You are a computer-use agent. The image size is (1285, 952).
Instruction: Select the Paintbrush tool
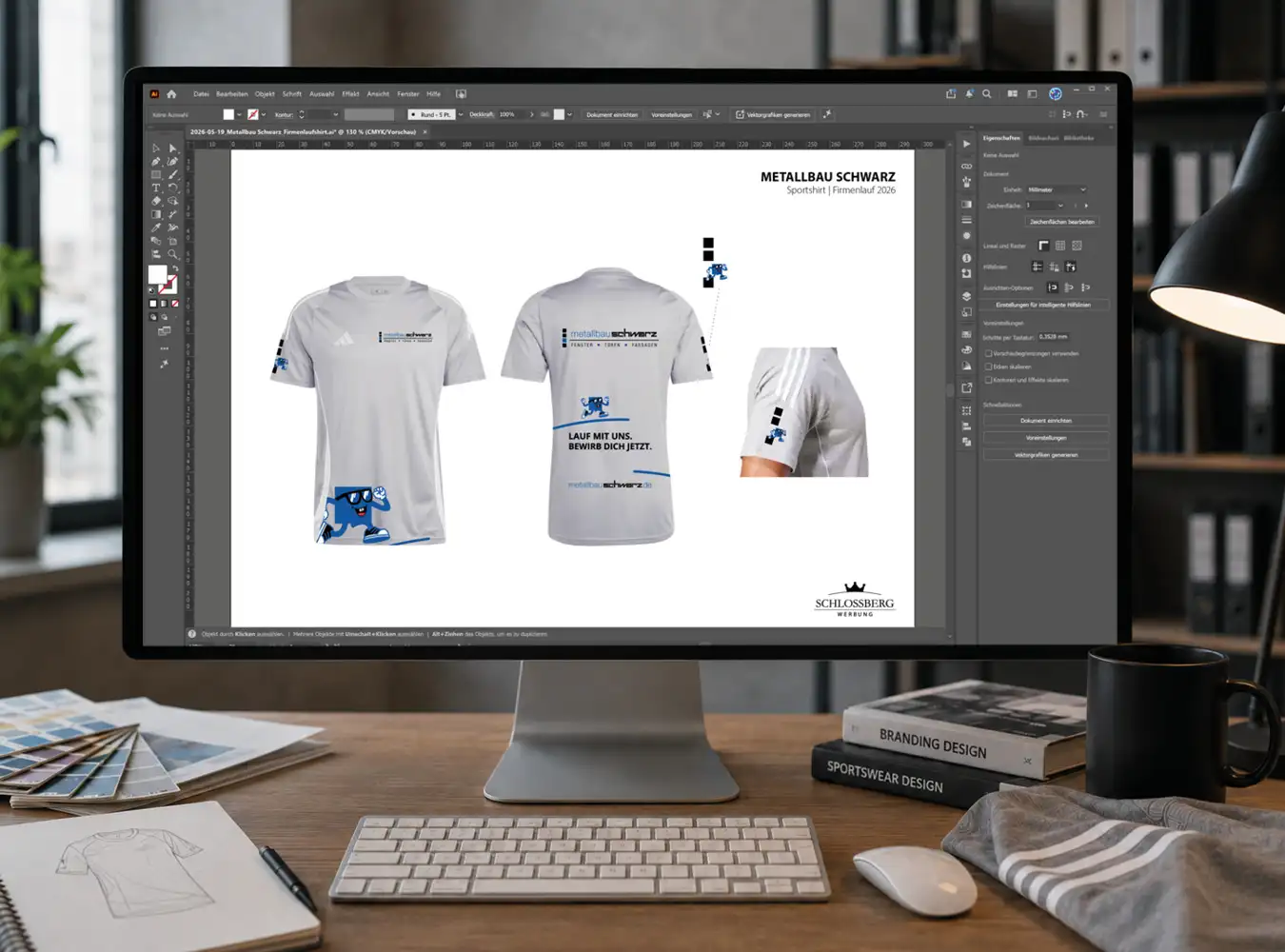pos(172,174)
